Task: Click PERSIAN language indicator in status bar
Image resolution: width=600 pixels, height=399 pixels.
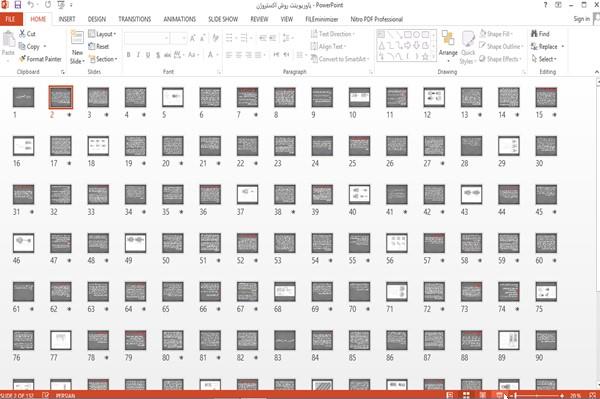Action: [x=65, y=396]
